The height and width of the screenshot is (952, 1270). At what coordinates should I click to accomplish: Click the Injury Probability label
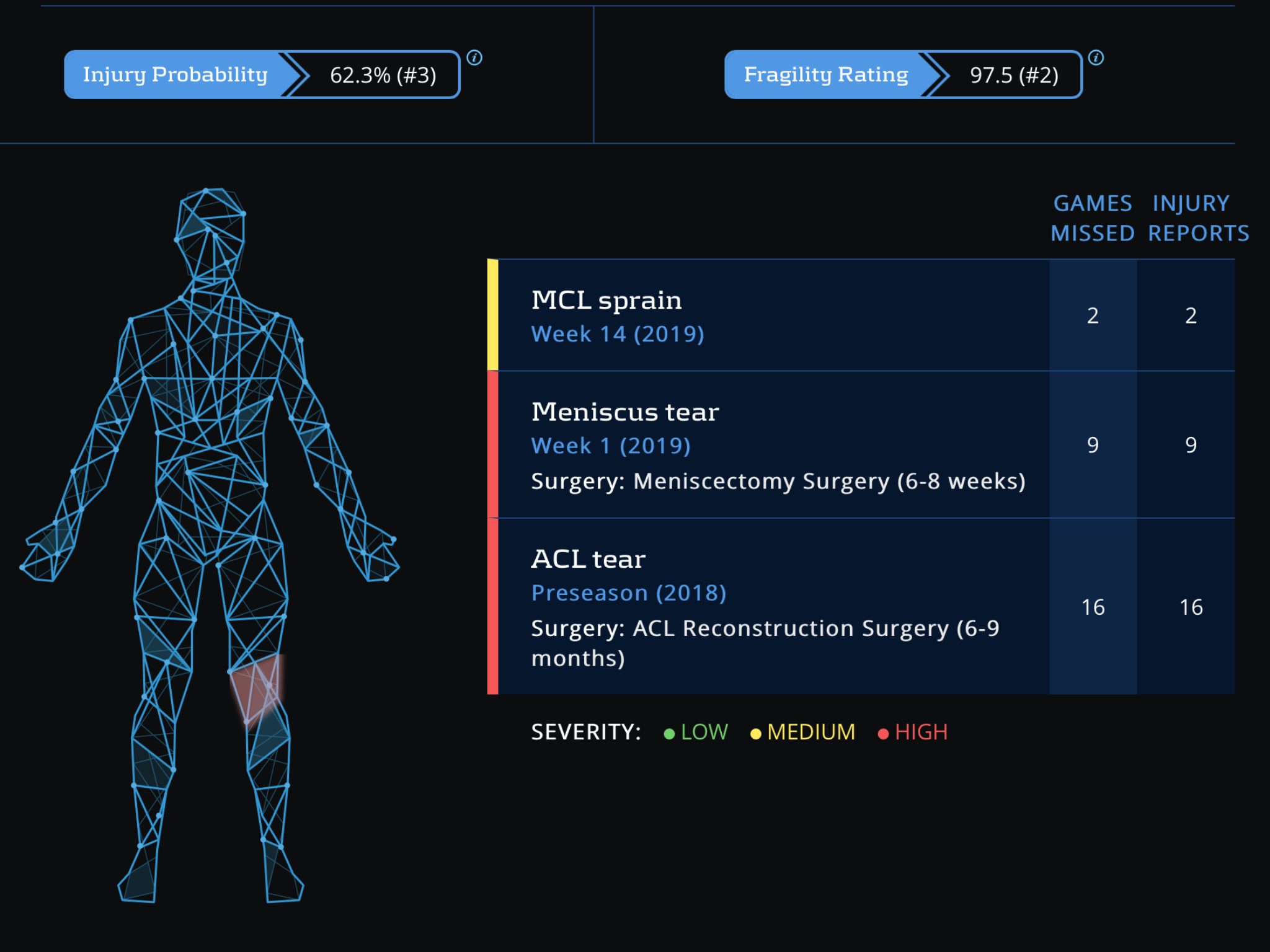click(175, 75)
